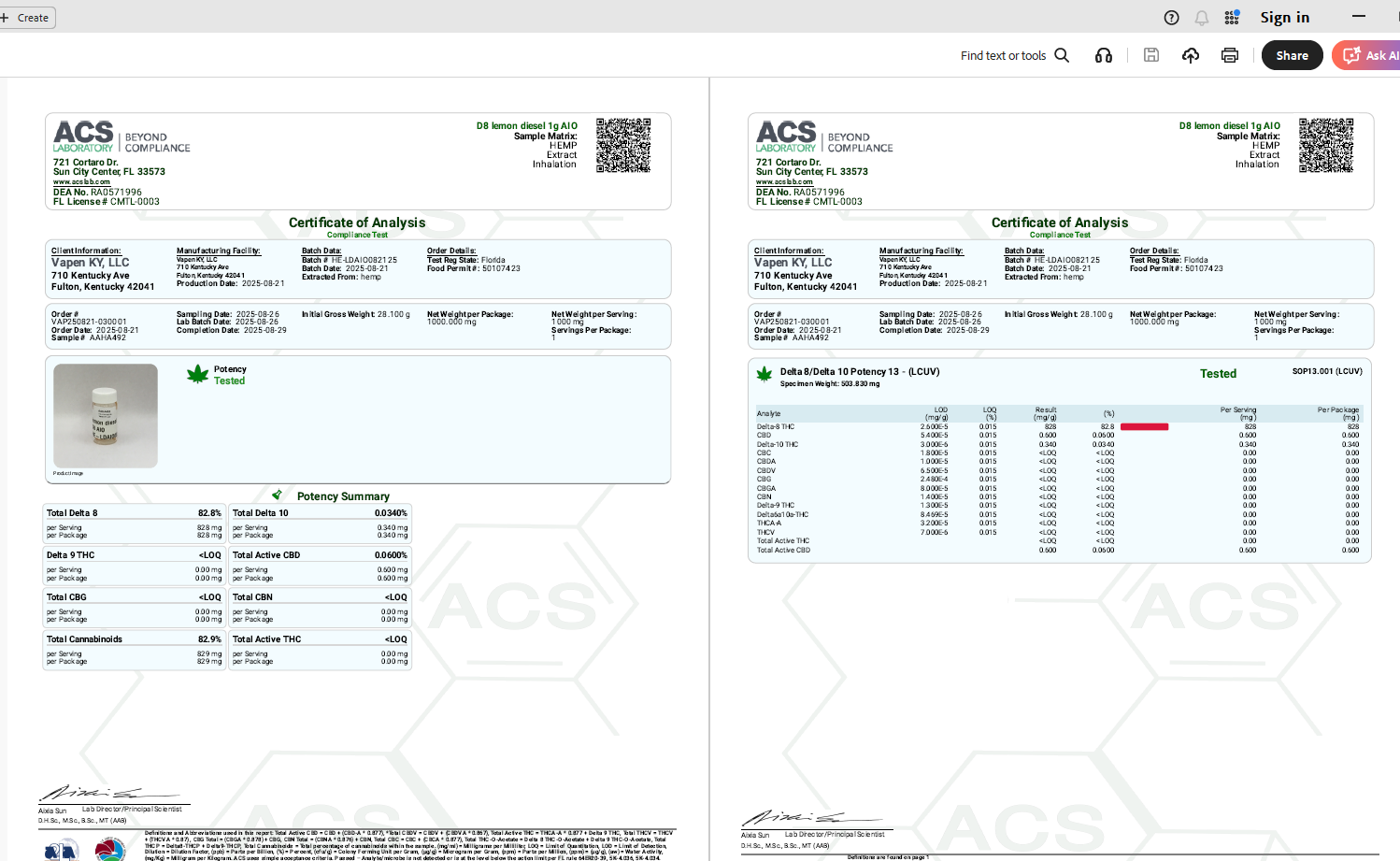The image size is (1400, 861).
Task: Click the "Analyte" column header
Action: 768,413
